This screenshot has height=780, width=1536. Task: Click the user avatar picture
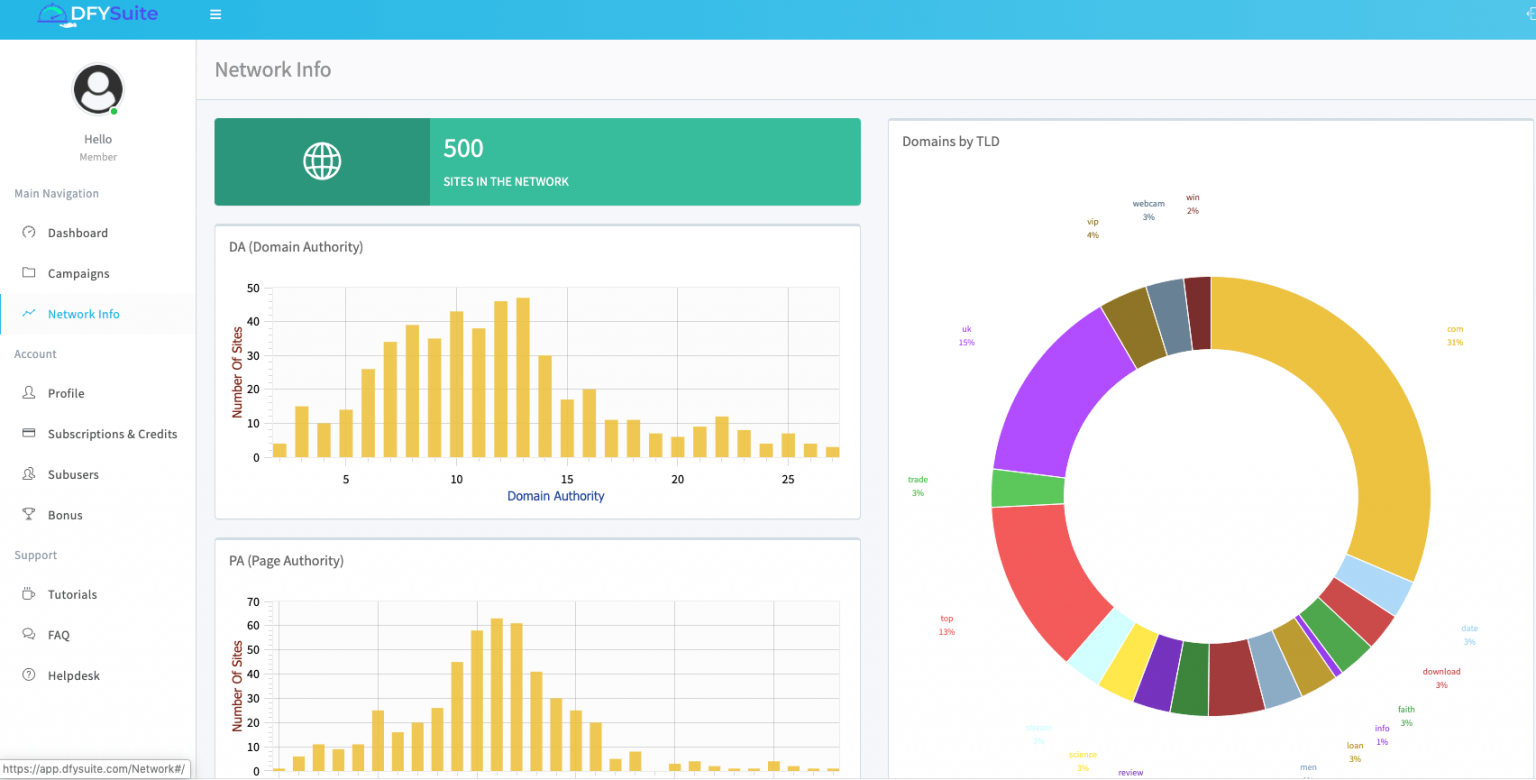[98, 90]
